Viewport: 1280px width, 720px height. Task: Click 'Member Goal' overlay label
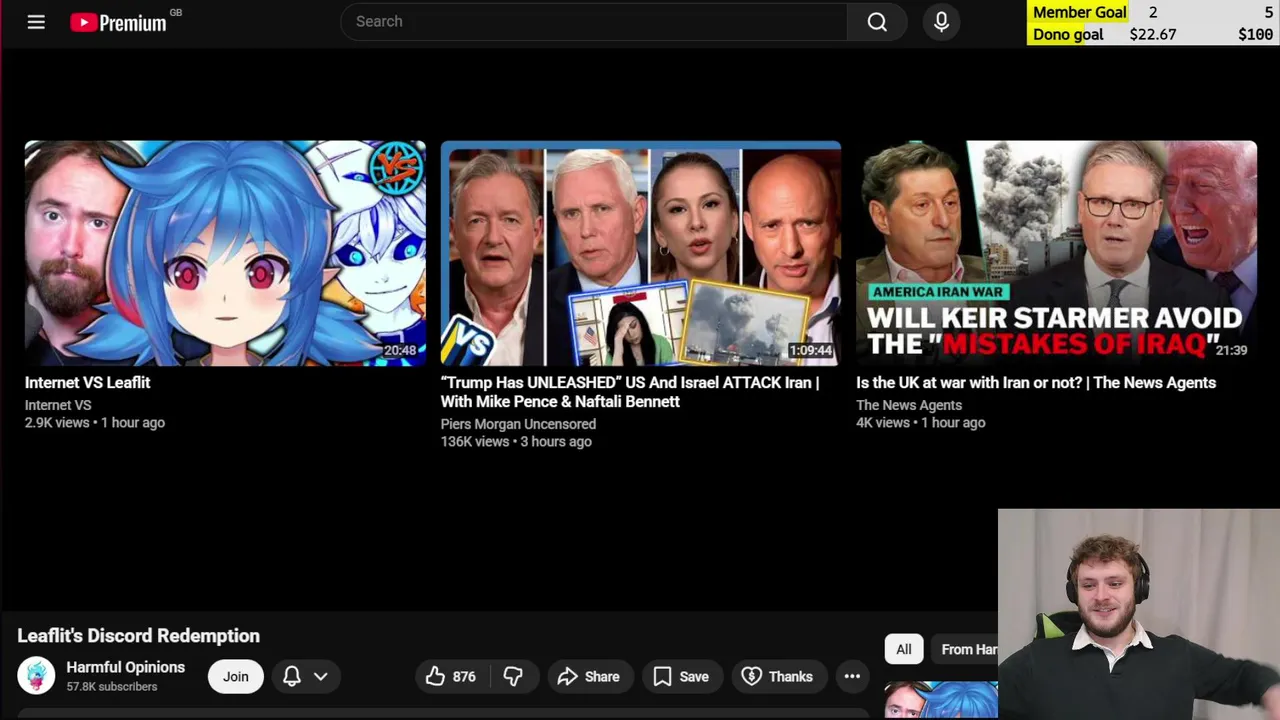point(1080,12)
